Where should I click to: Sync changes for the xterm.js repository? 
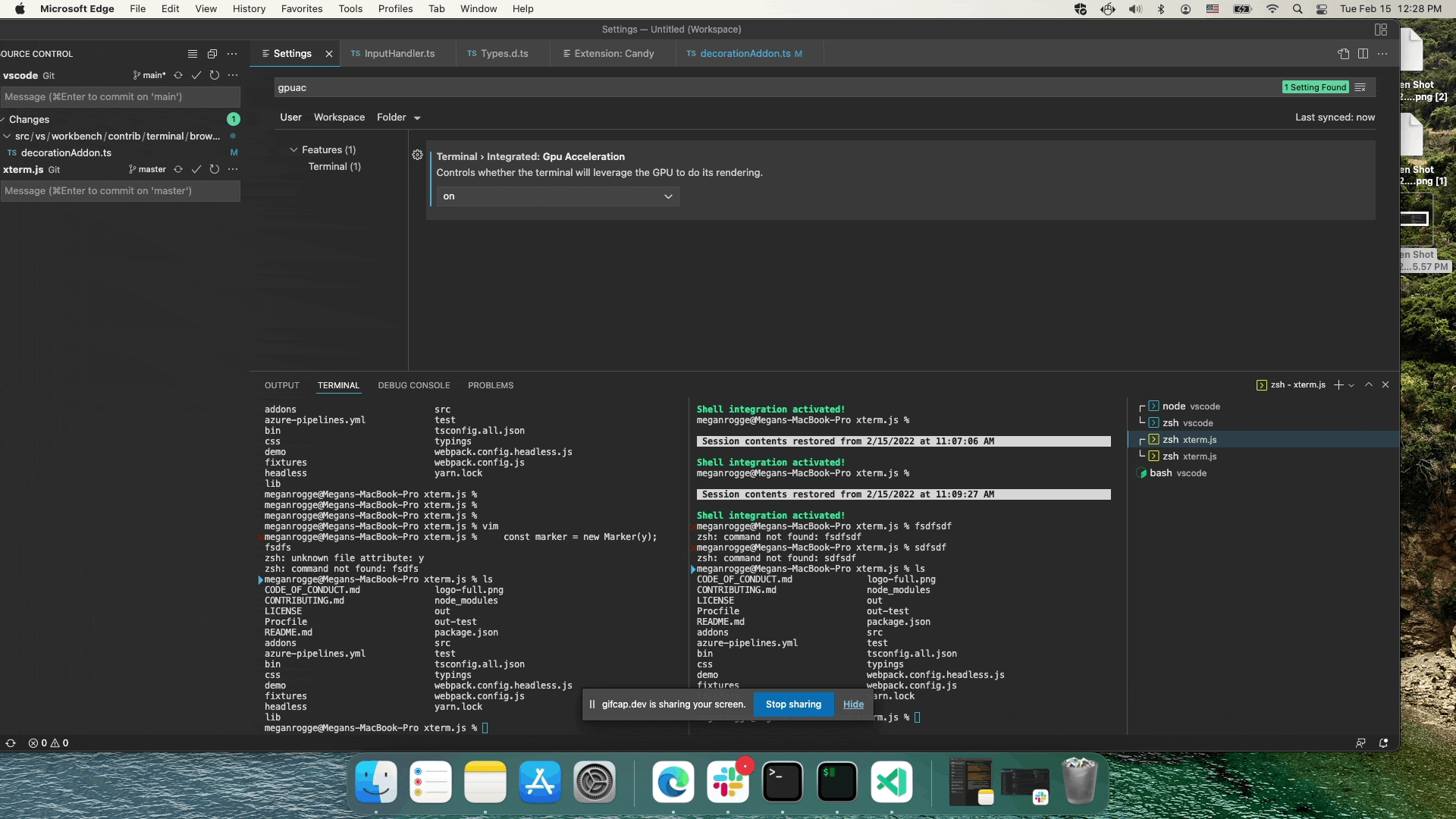tap(177, 169)
